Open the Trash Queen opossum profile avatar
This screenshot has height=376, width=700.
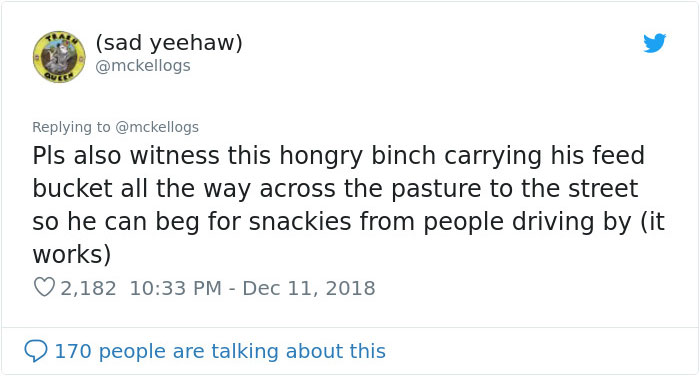click(x=59, y=57)
